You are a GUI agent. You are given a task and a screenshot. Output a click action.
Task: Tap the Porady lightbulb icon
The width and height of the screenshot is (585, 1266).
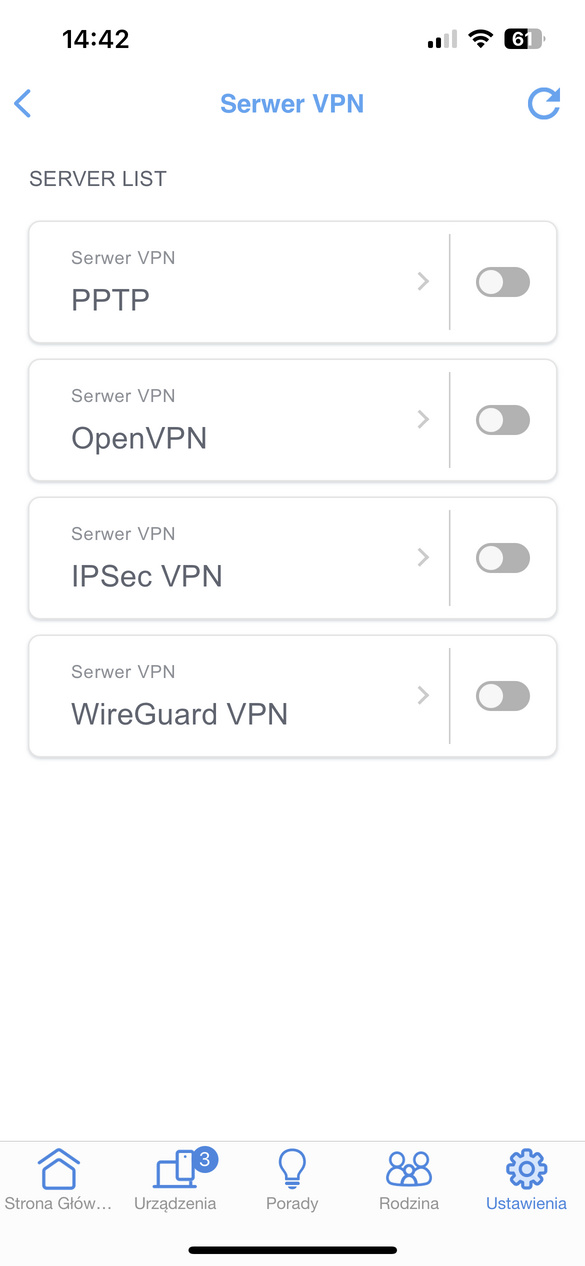(292, 1168)
